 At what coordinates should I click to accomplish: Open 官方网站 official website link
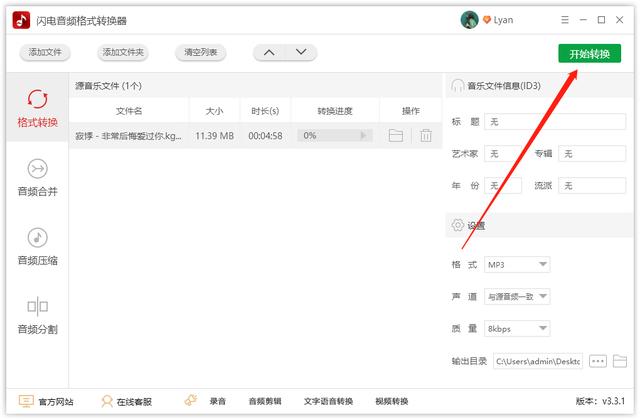[56, 402]
